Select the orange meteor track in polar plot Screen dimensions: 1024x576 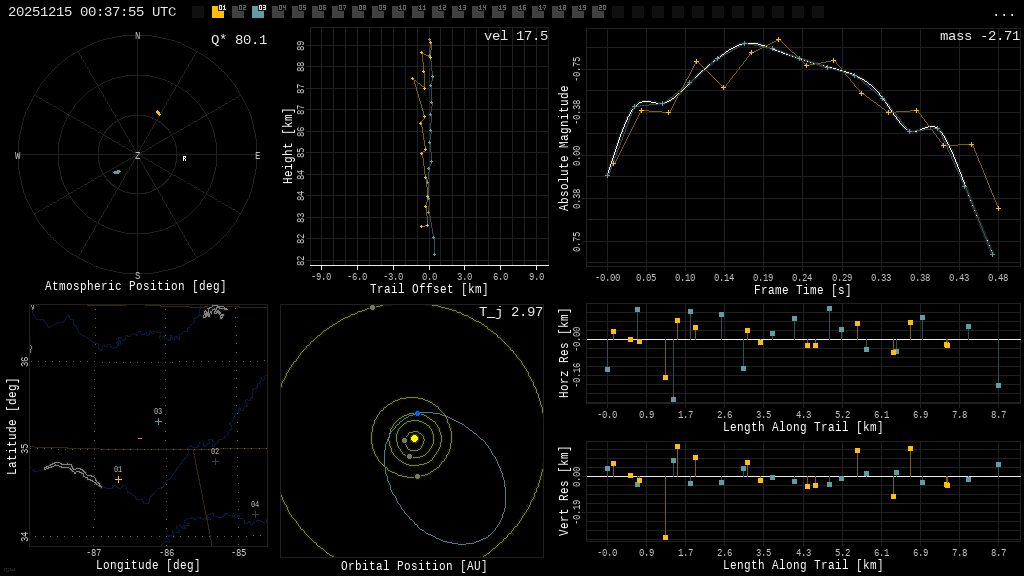pyautogui.click(x=158, y=113)
